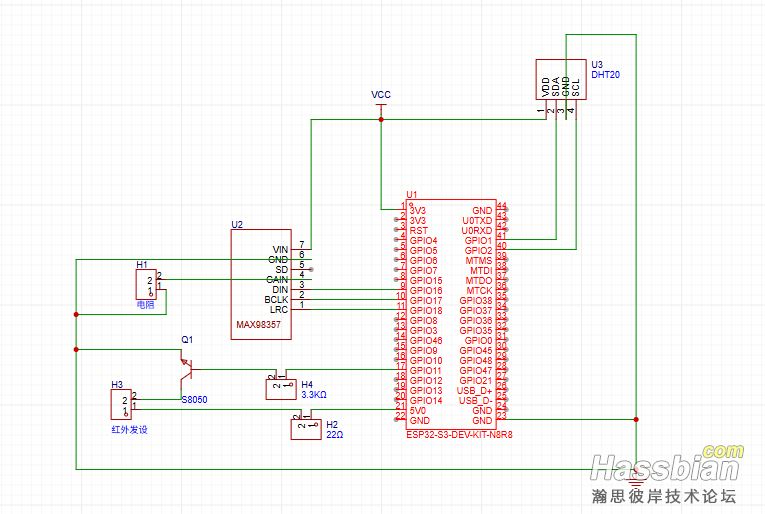Viewport: 765px width, 514px height.
Task: Click the VIN pin on MAX98357
Action: tap(280, 250)
